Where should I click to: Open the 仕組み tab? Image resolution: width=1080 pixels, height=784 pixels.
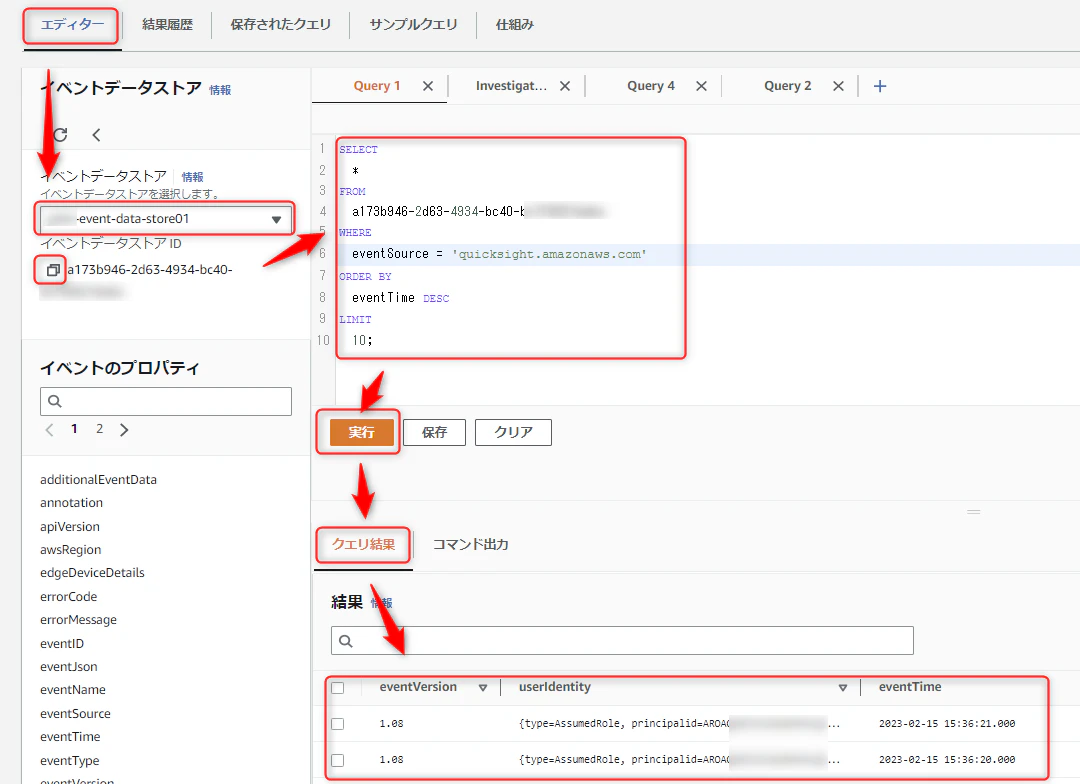point(515,25)
